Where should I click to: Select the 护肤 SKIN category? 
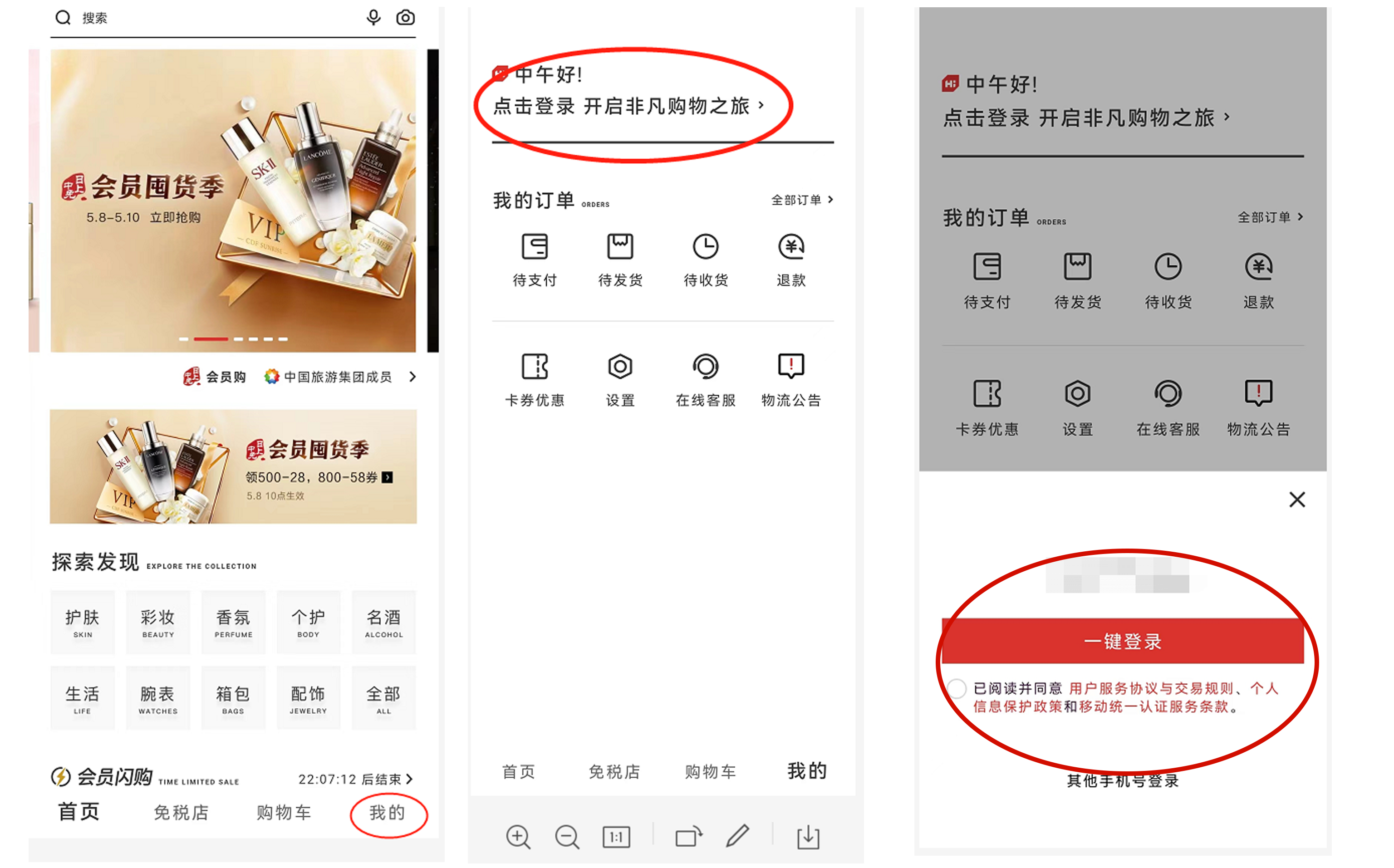coord(82,622)
